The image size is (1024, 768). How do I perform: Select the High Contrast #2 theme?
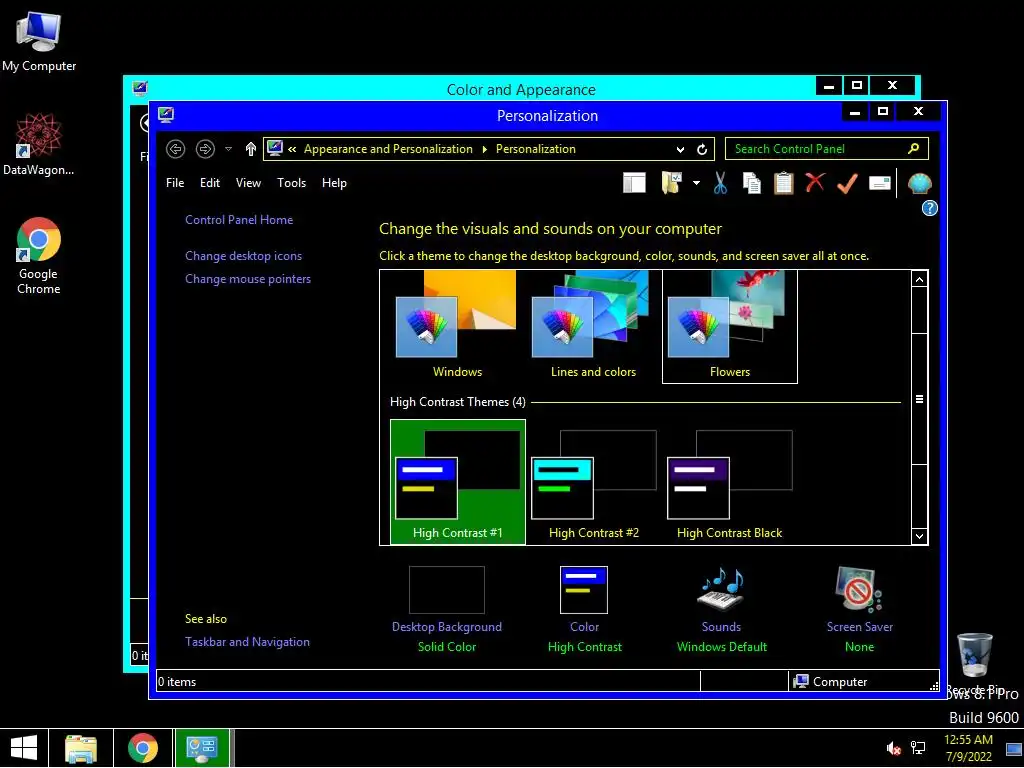(594, 481)
